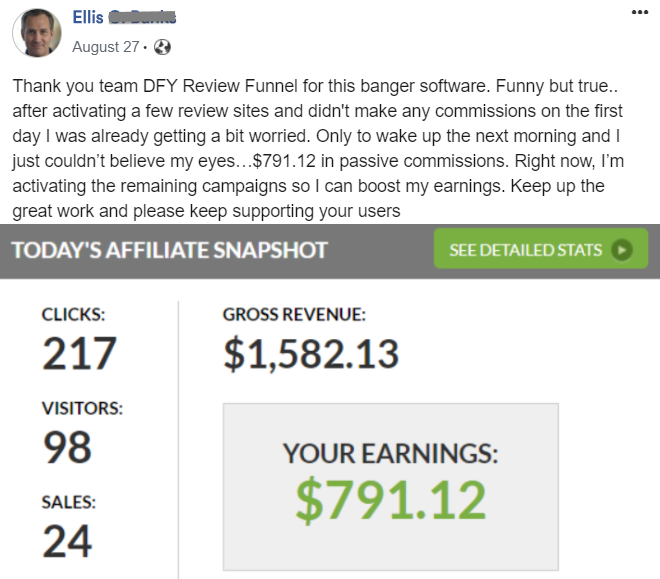
Task: Click the Gross Revenue label
Action: [x=294, y=314]
